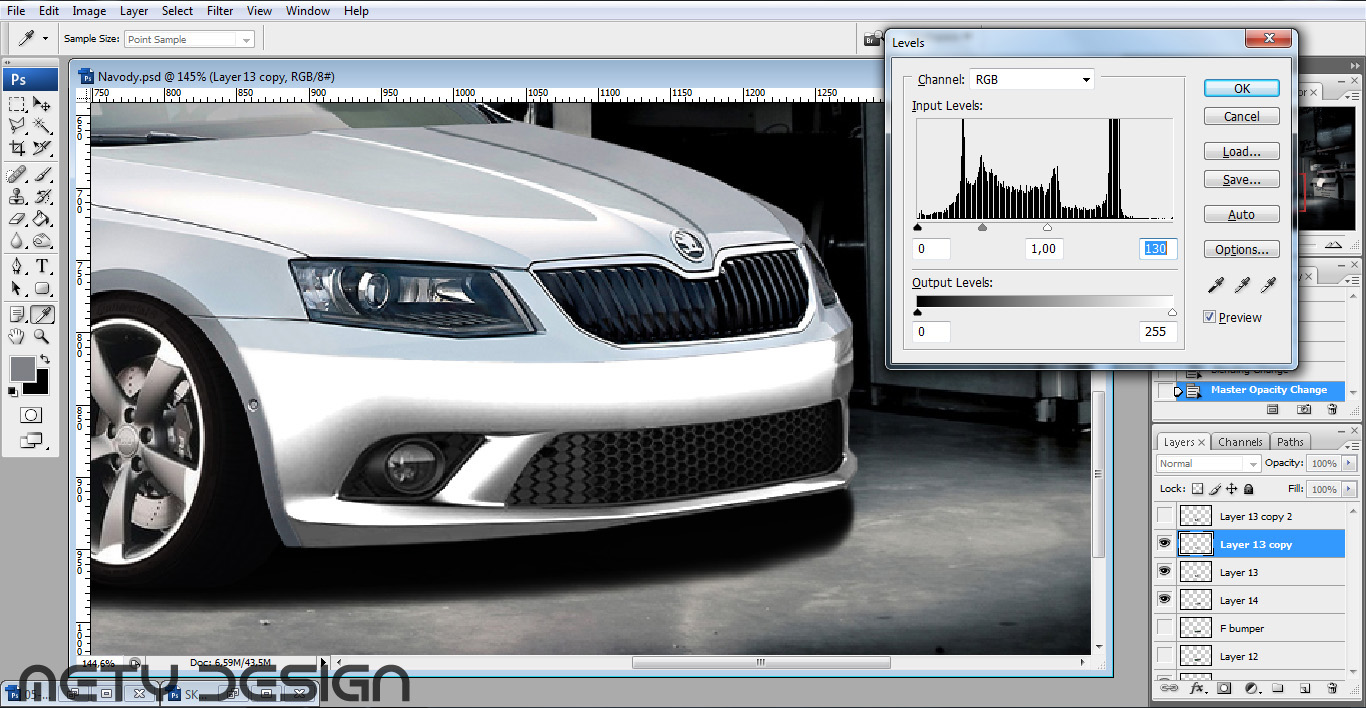The width and height of the screenshot is (1366, 708).
Task: Pick the Hand tool
Action: click(17, 337)
